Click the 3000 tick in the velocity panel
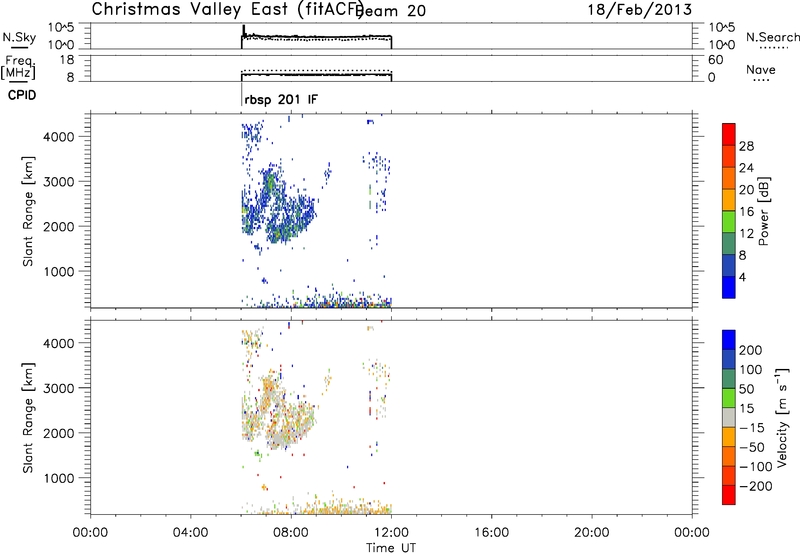Image resolution: width=800 pixels, height=554 pixels. [x=59, y=388]
